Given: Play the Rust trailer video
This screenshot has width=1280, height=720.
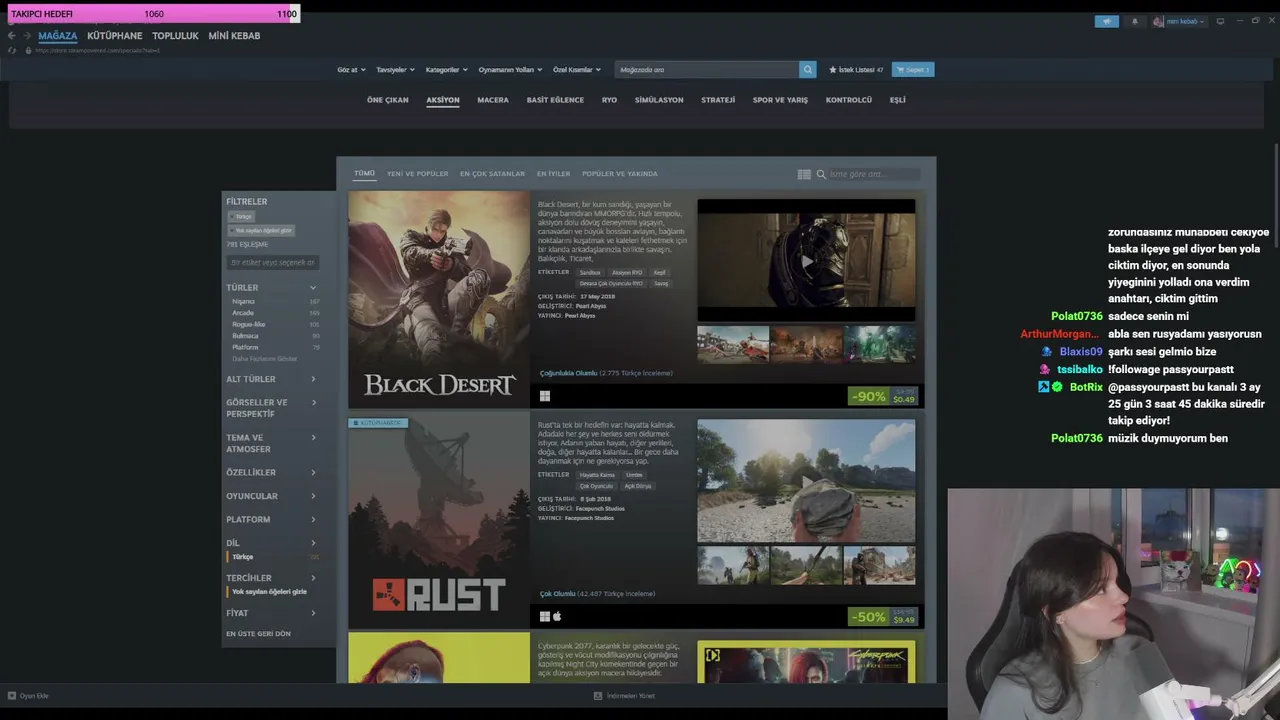Looking at the screenshot, I should tap(806, 481).
